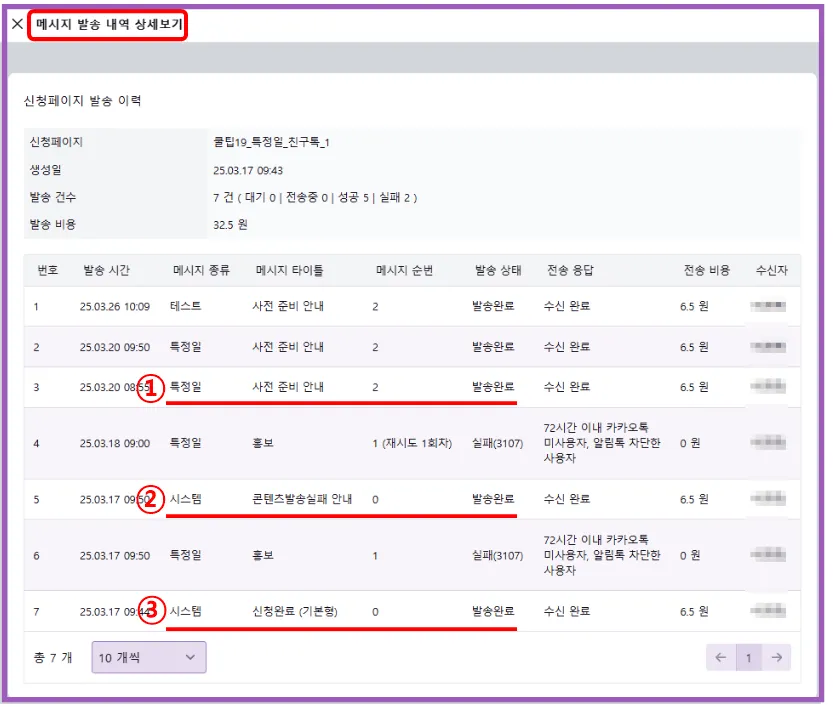This screenshot has height=707, width=833.
Task: Click 실패(3107) status in row 6
Action: (x=498, y=556)
